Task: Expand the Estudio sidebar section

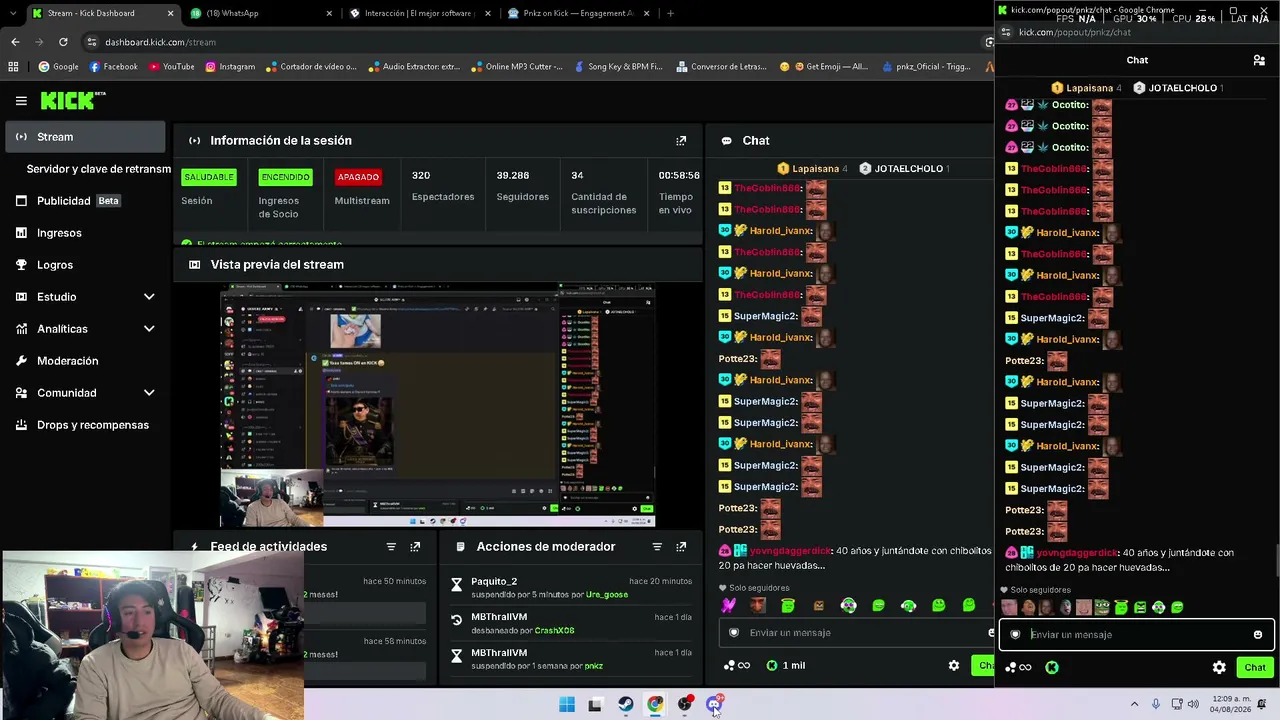Action: tap(149, 297)
